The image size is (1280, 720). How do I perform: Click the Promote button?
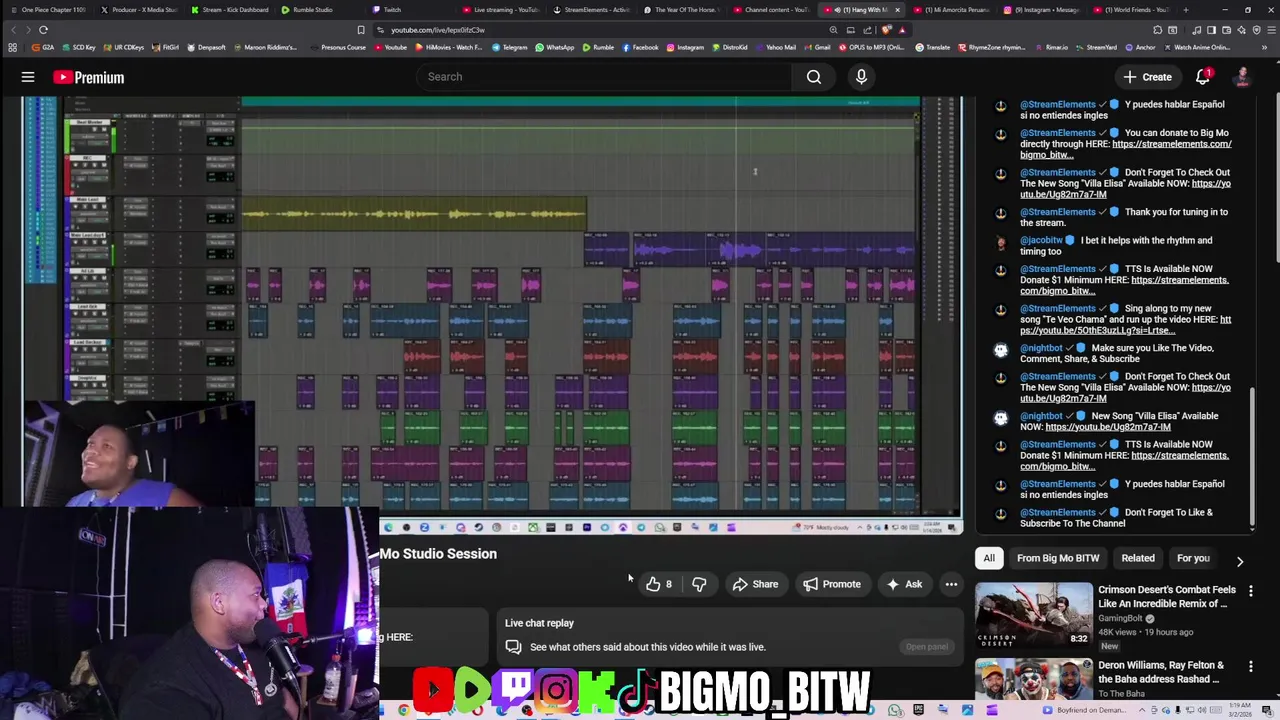832,584
